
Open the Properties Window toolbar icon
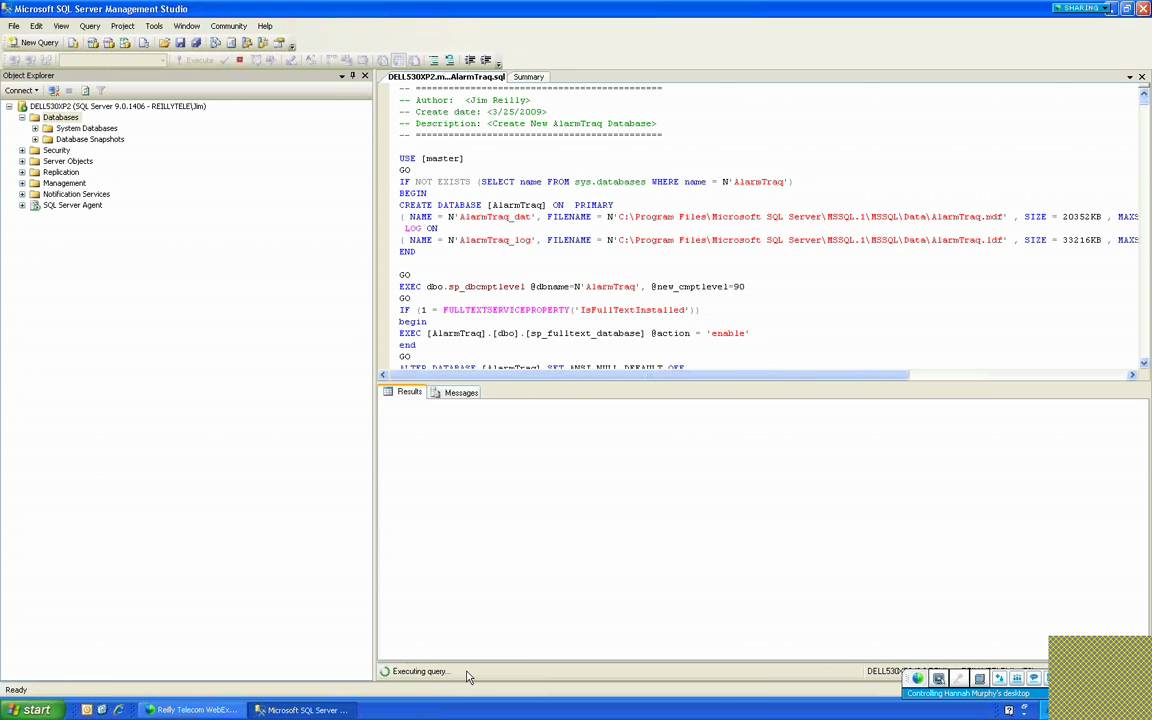pos(278,43)
